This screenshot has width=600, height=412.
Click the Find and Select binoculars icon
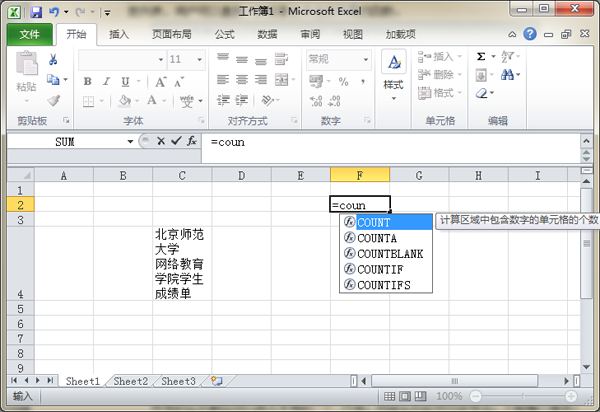tap(507, 75)
